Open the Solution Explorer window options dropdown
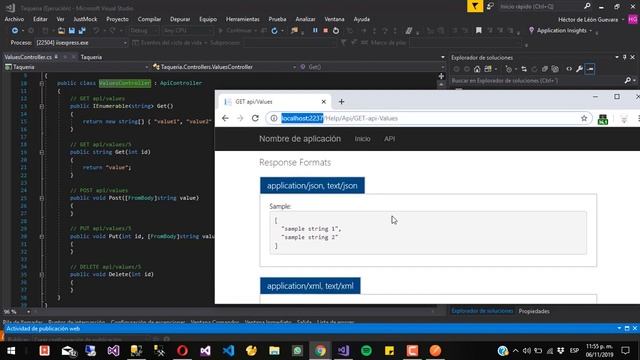The image size is (640, 360). coord(617,58)
